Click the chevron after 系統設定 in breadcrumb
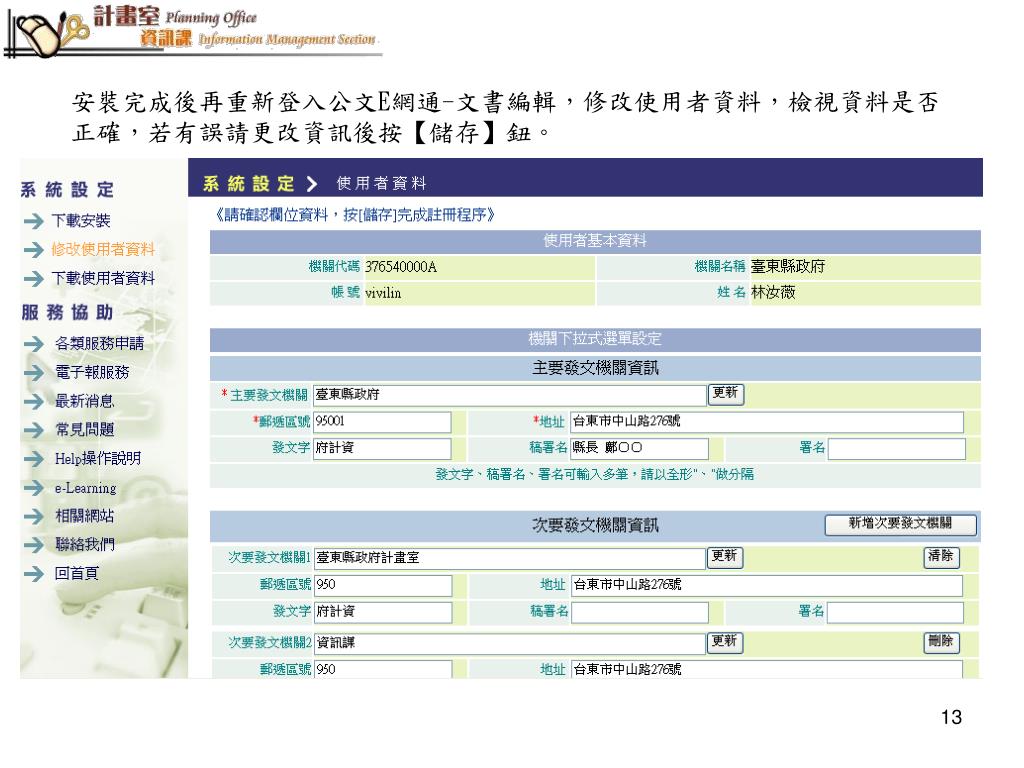This screenshot has height=768, width=1024. point(312,184)
